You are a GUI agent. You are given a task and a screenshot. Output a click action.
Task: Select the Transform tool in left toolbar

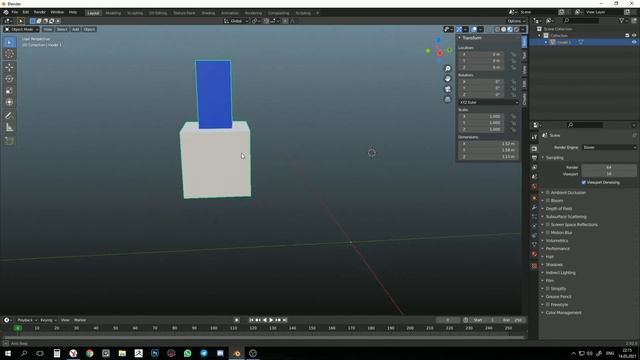pyautogui.click(x=9, y=102)
